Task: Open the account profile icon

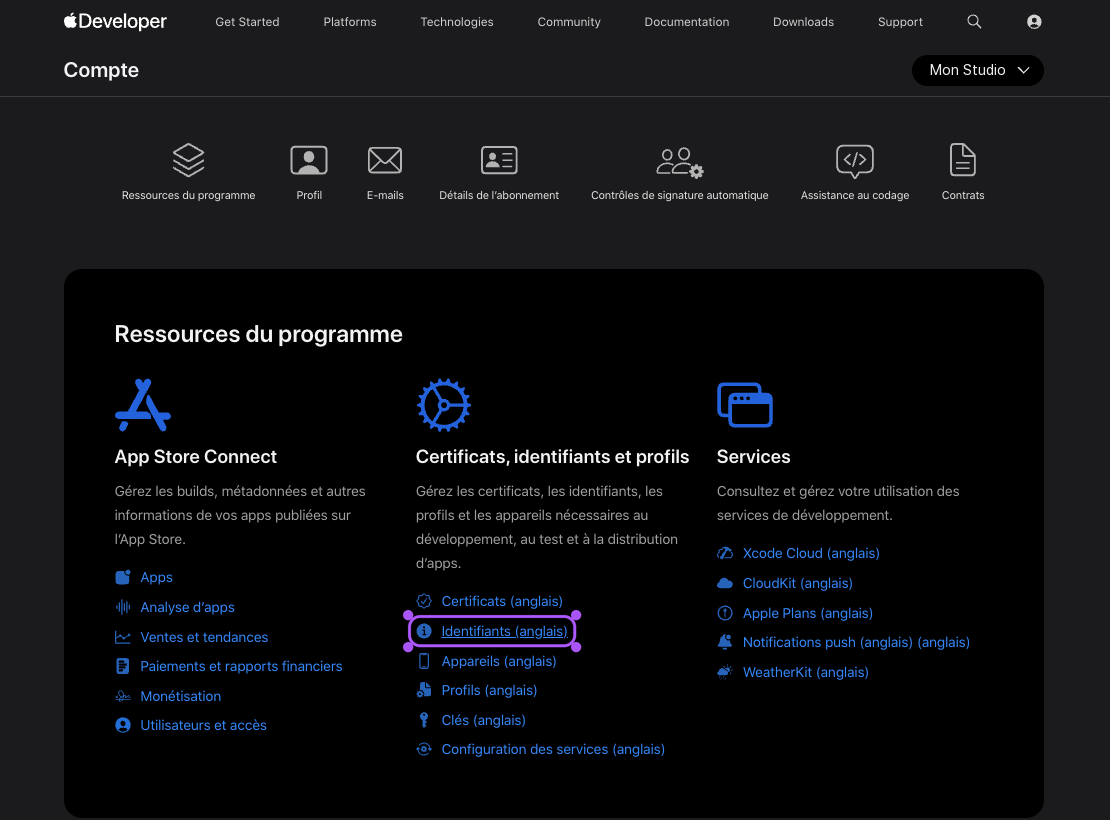Action: point(1034,22)
